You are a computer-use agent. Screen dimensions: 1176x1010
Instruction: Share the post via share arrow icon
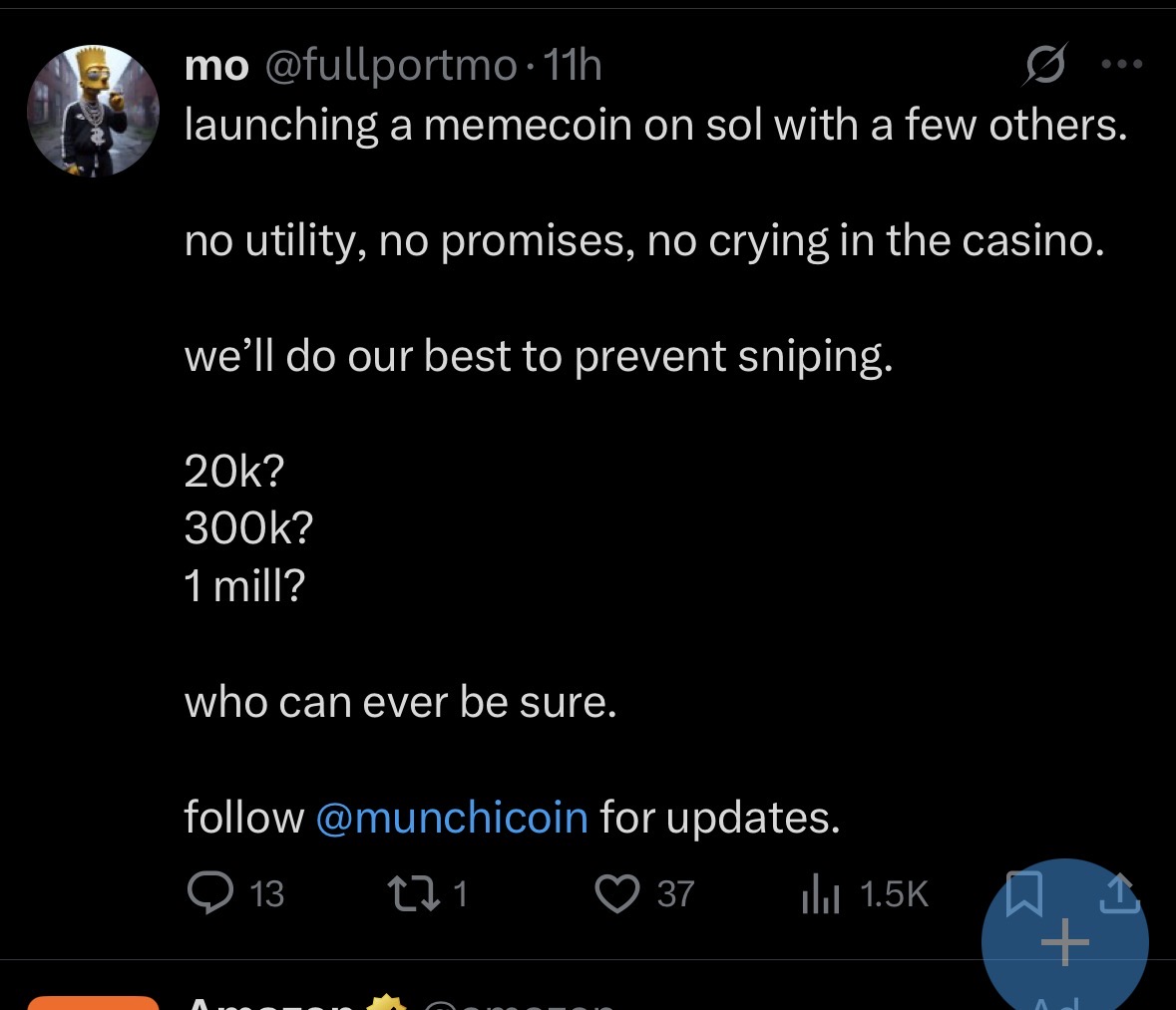click(1121, 891)
